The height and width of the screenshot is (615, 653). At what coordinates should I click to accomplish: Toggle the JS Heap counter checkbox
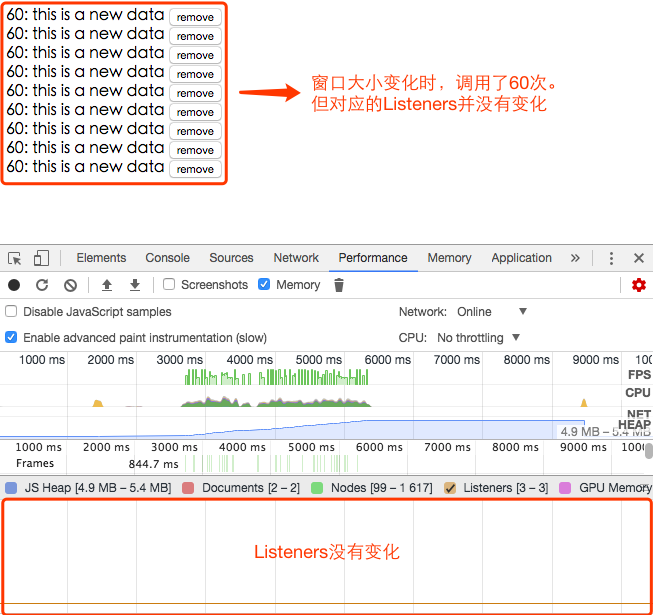(11, 488)
